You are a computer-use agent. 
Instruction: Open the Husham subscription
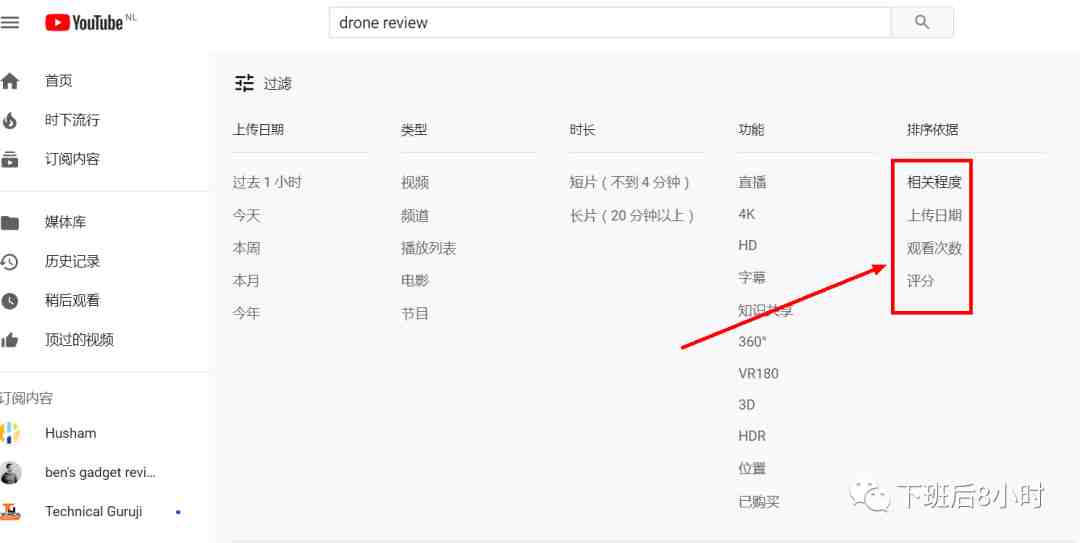[70, 433]
